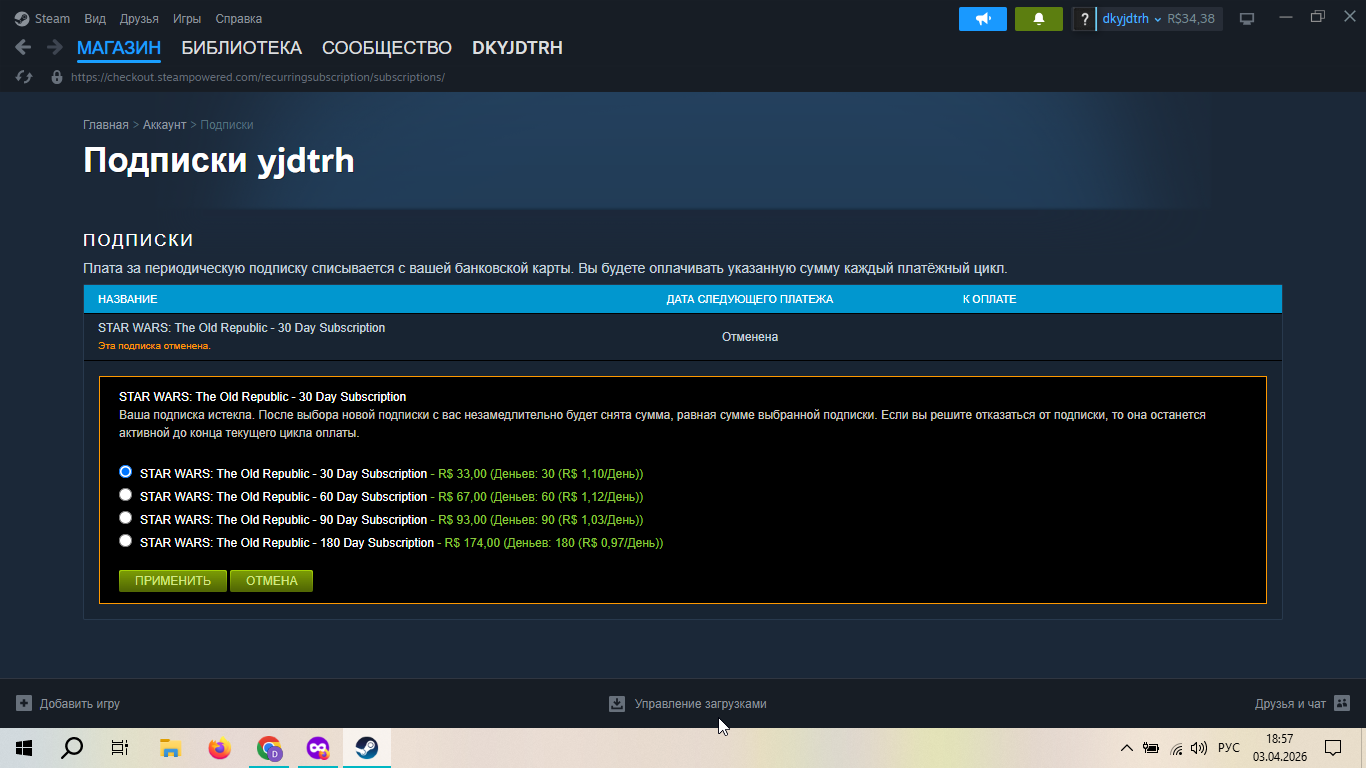Open the Друзья menu
The height and width of the screenshot is (768, 1366).
139,18
